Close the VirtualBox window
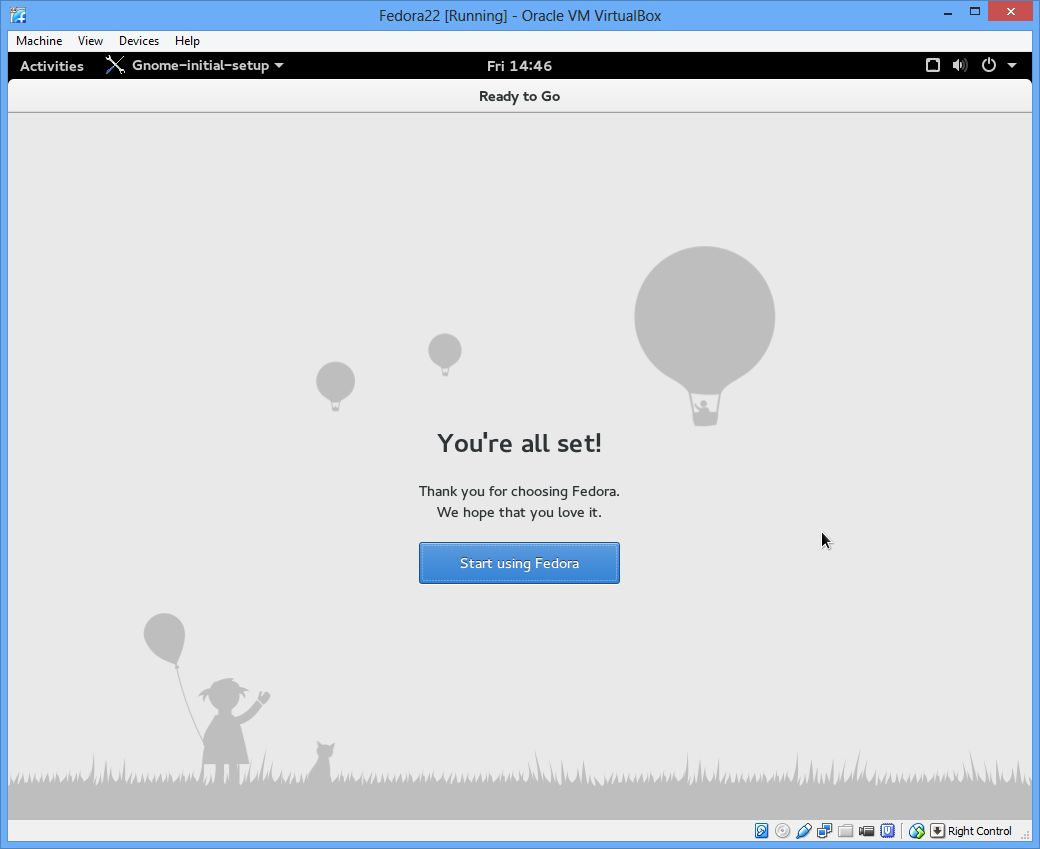 point(1011,11)
